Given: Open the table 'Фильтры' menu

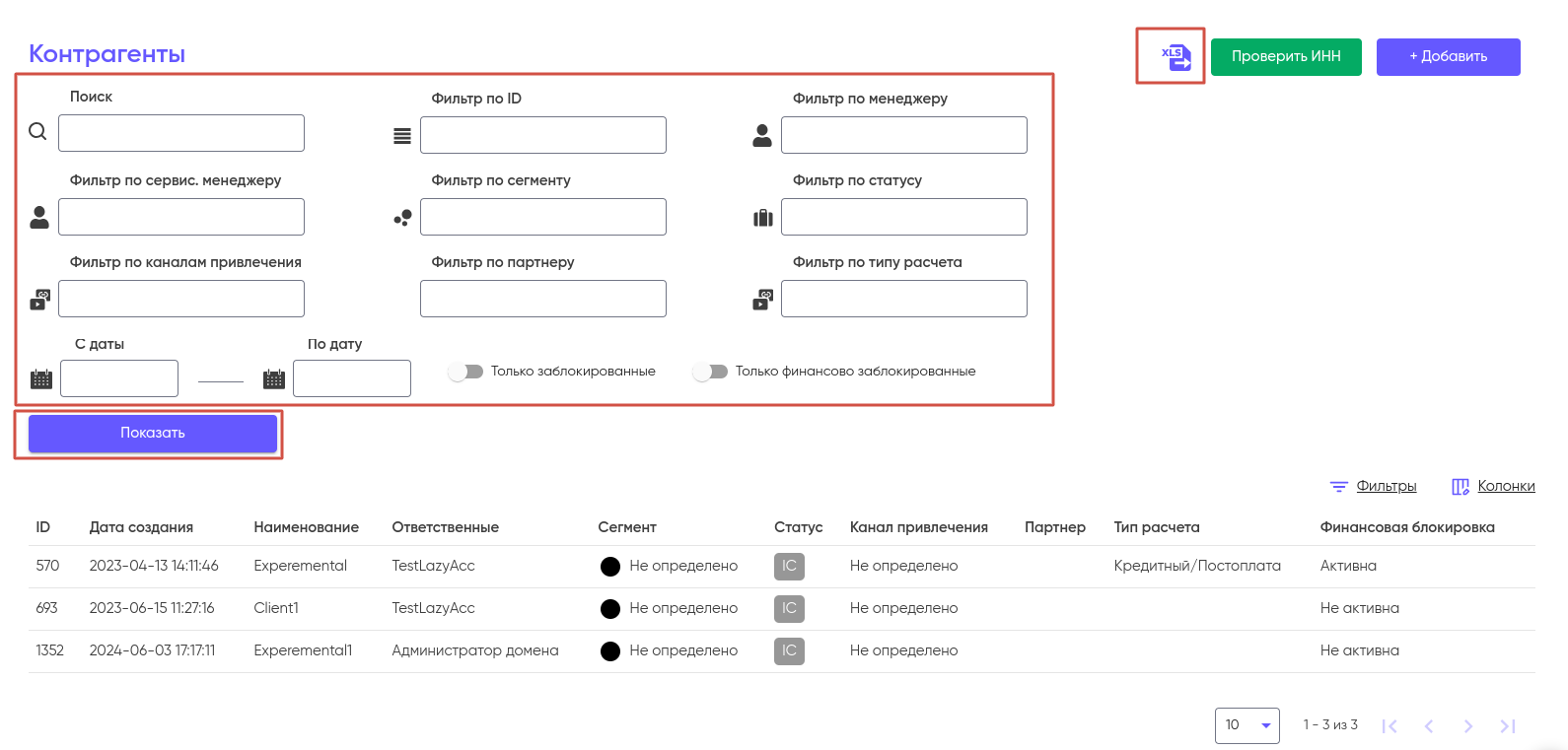Looking at the screenshot, I should pos(1374,486).
